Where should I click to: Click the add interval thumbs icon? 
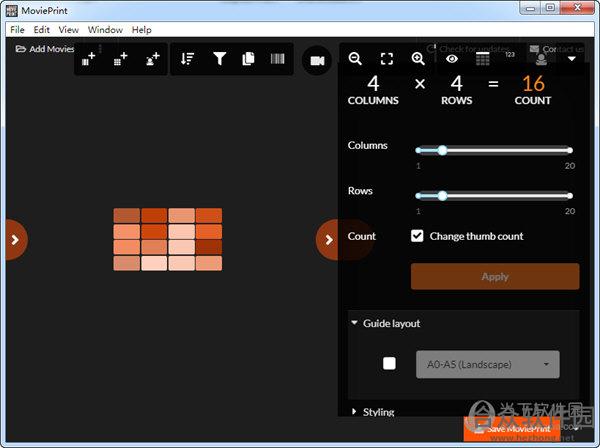pos(88,59)
